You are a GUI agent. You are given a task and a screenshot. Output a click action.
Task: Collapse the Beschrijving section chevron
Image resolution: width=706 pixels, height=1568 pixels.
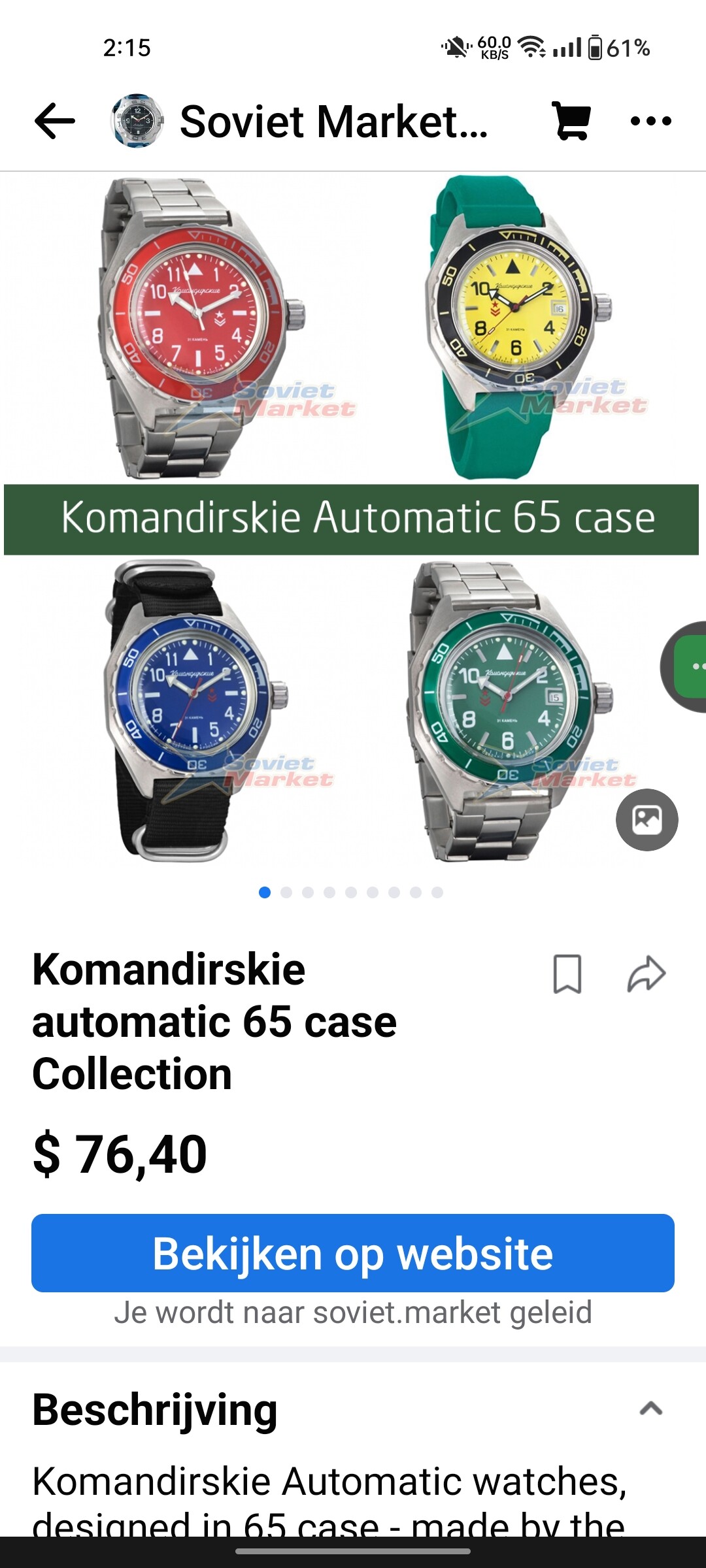pyautogui.click(x=650, y=1409)
